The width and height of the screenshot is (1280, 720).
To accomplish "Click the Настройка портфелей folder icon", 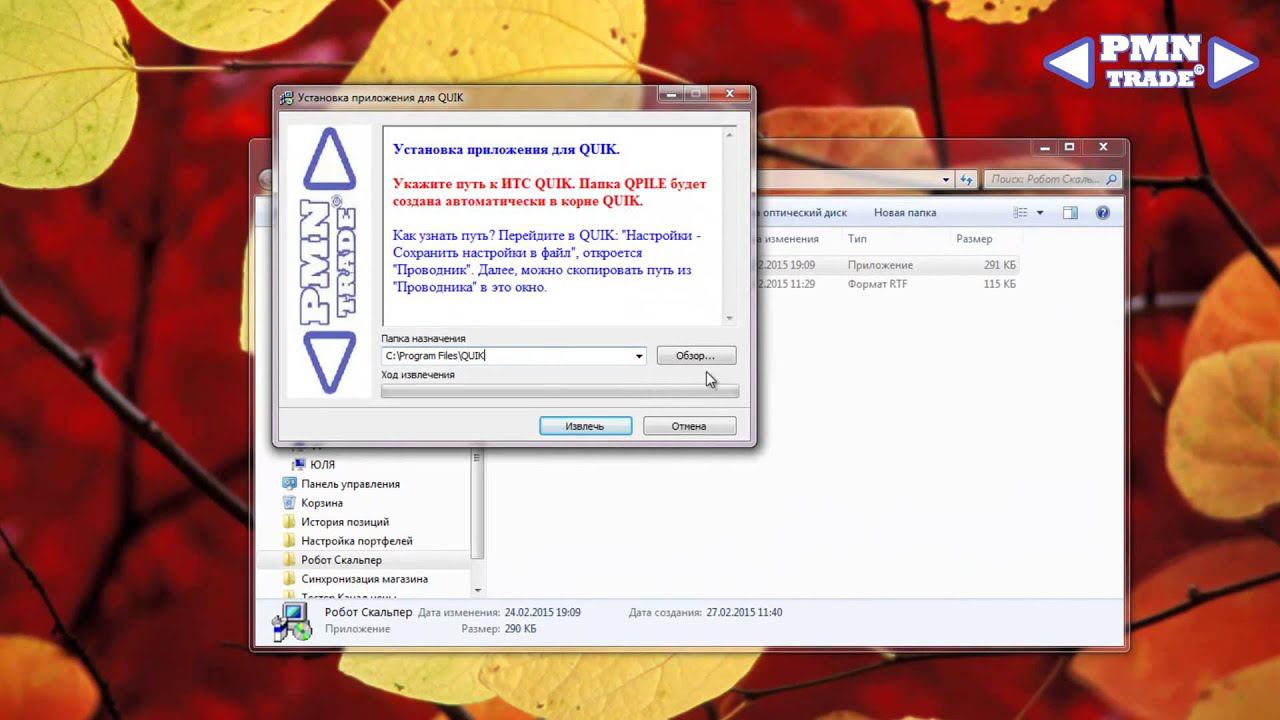I will click(289, 541).
